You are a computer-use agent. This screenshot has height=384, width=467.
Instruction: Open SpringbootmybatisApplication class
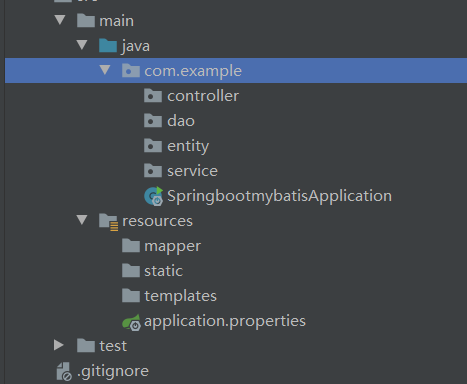(279, 196)
